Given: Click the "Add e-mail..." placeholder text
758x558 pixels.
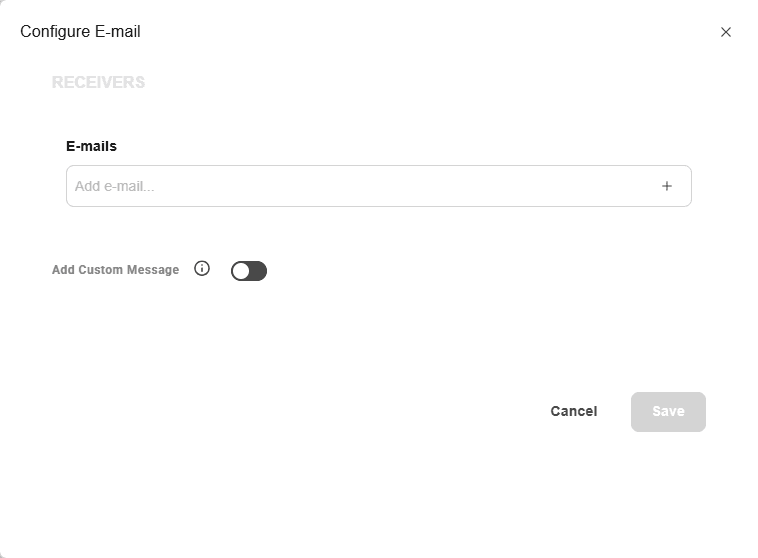Looking at the screenshot, I should (115, 186).
